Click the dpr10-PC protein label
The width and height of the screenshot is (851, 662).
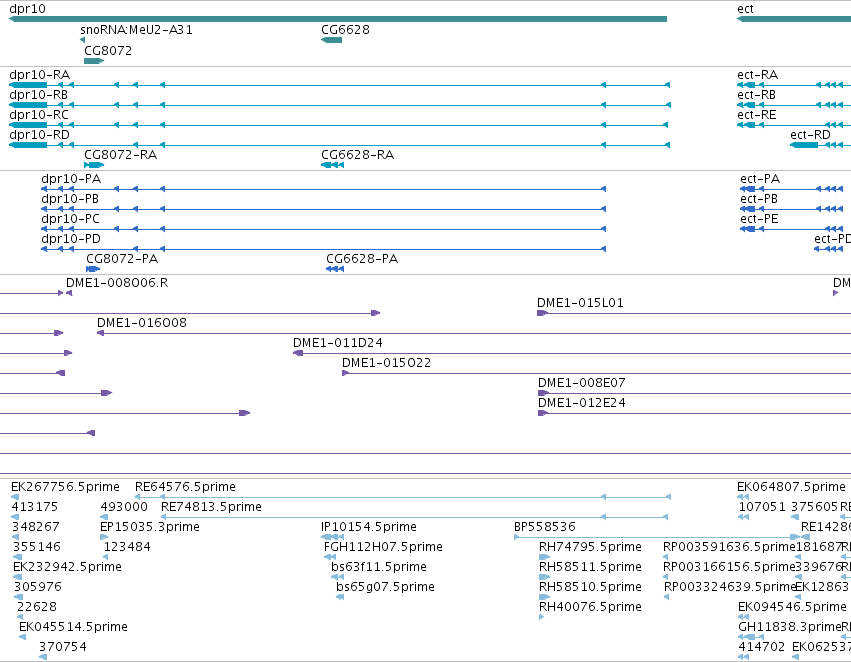coord(71,219)
